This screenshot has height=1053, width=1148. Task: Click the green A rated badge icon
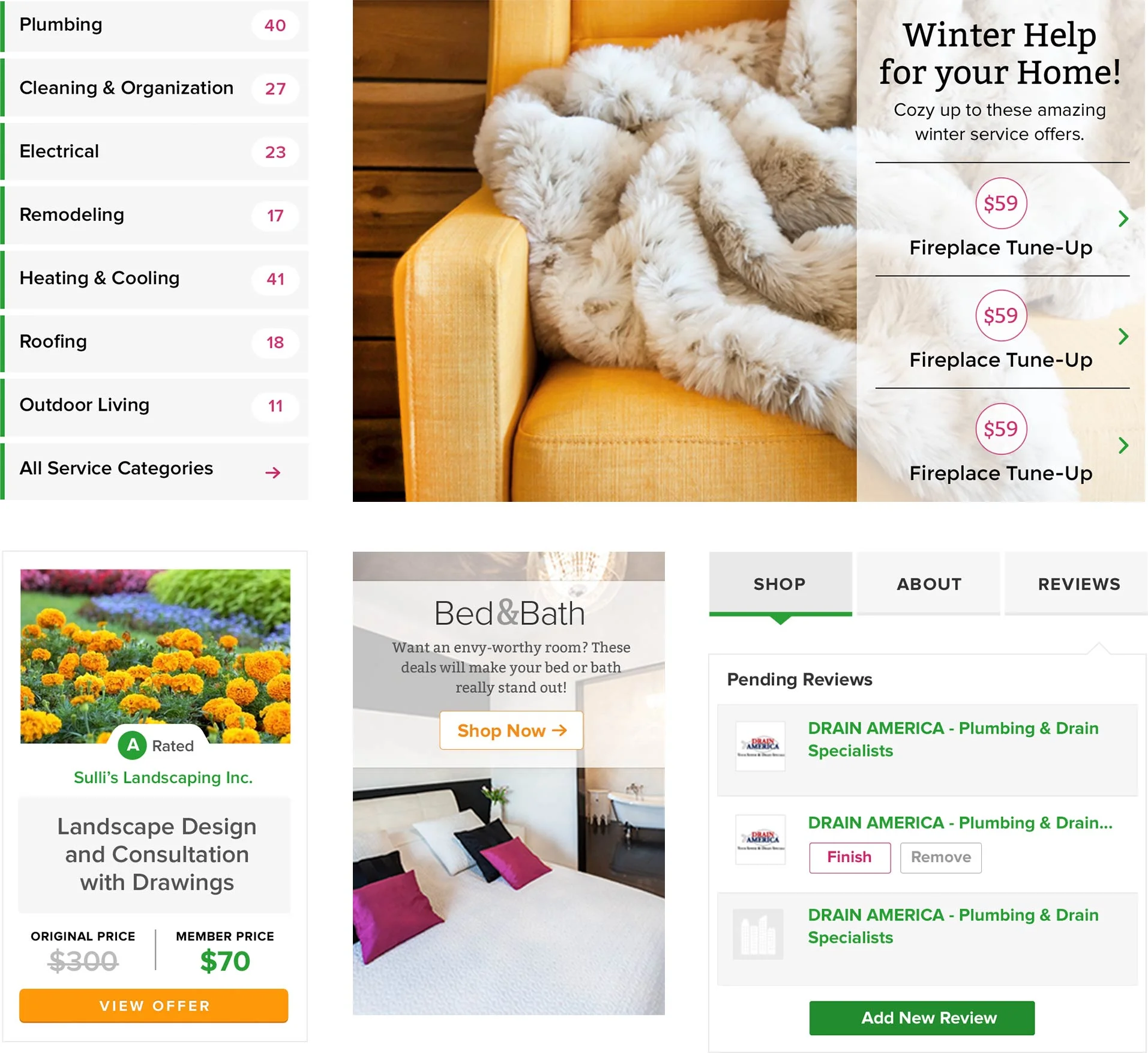tap(133, 745)
